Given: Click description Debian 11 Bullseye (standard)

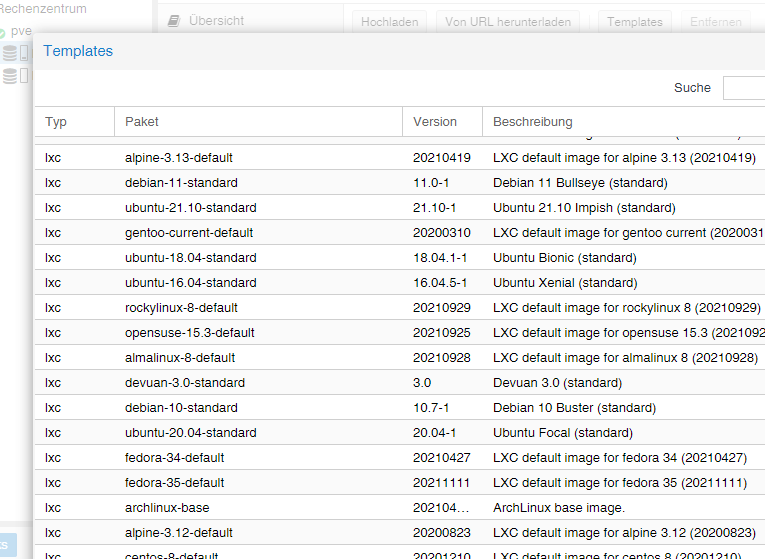Looking at the screenshot, I should tap(580, 183).
